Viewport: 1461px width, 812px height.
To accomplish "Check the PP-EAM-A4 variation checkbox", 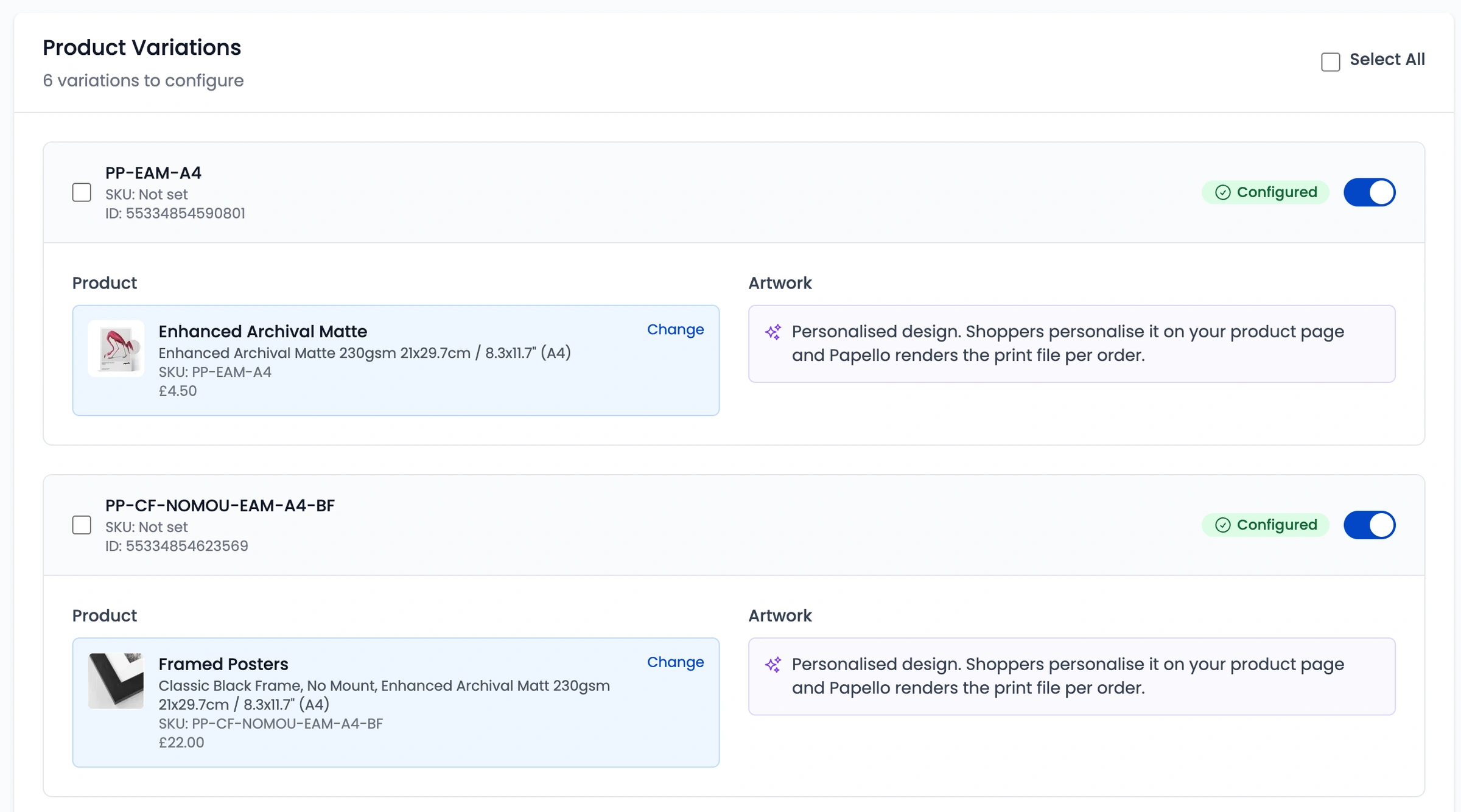I will pos(82,192).
